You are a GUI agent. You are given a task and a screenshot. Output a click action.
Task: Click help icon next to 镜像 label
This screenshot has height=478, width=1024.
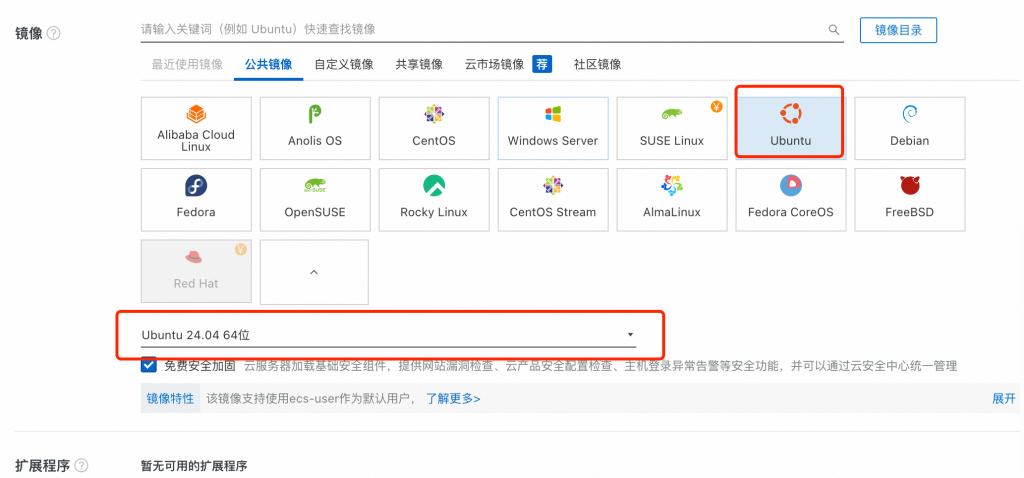pyautogui.click(x=54, y=33)
